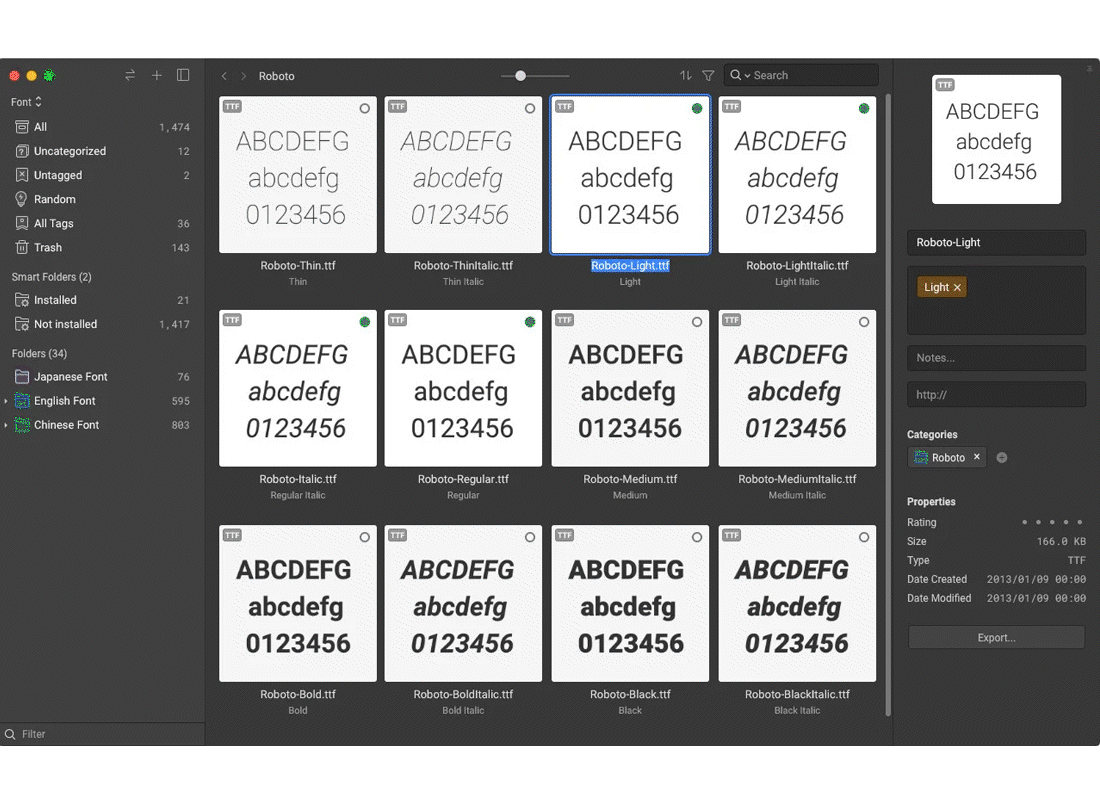Select the Installed smart folder
The width and height of the screenshot is (1100, 810).
coord(102,299)
